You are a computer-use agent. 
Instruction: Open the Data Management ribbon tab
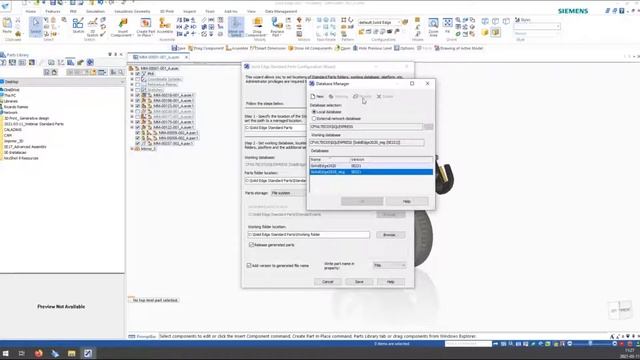pyautogui.click(x=281, y=11)
